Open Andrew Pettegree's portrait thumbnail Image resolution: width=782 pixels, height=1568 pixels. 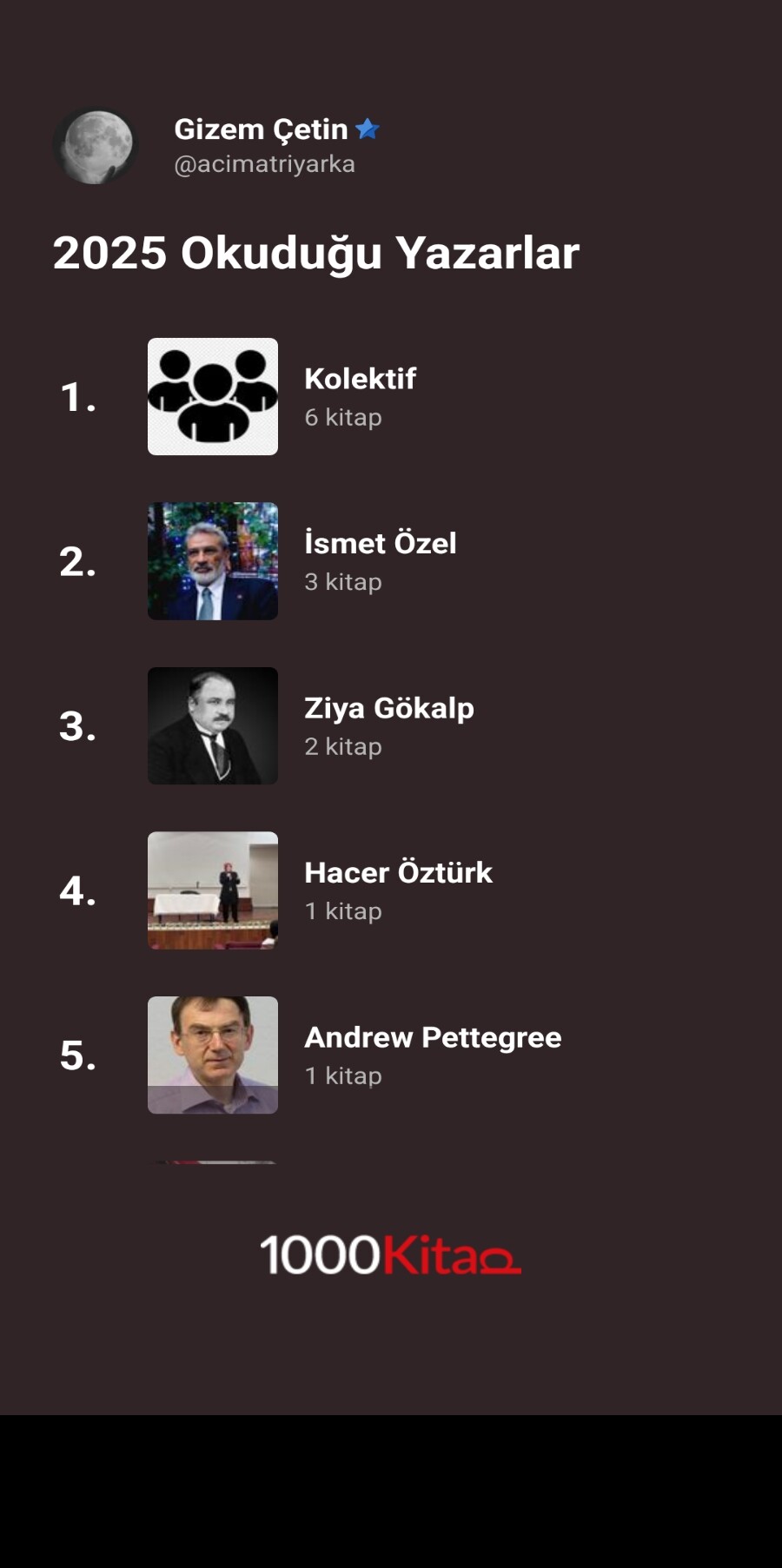[213, 1055]
